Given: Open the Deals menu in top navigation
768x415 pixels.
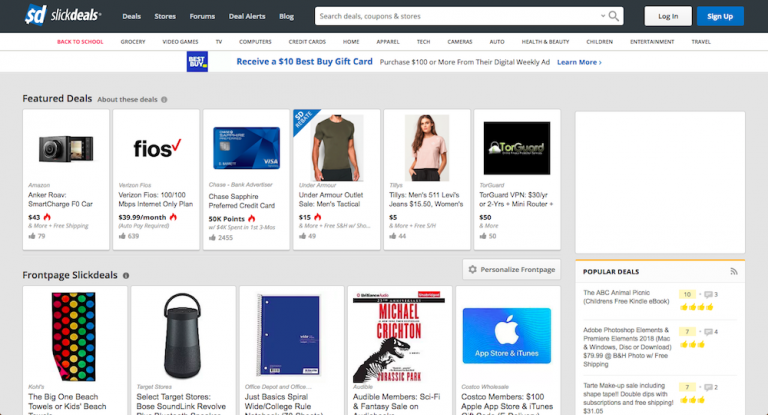Looking at the screenshot, I should pyautogui.click(x=131, y=16).
